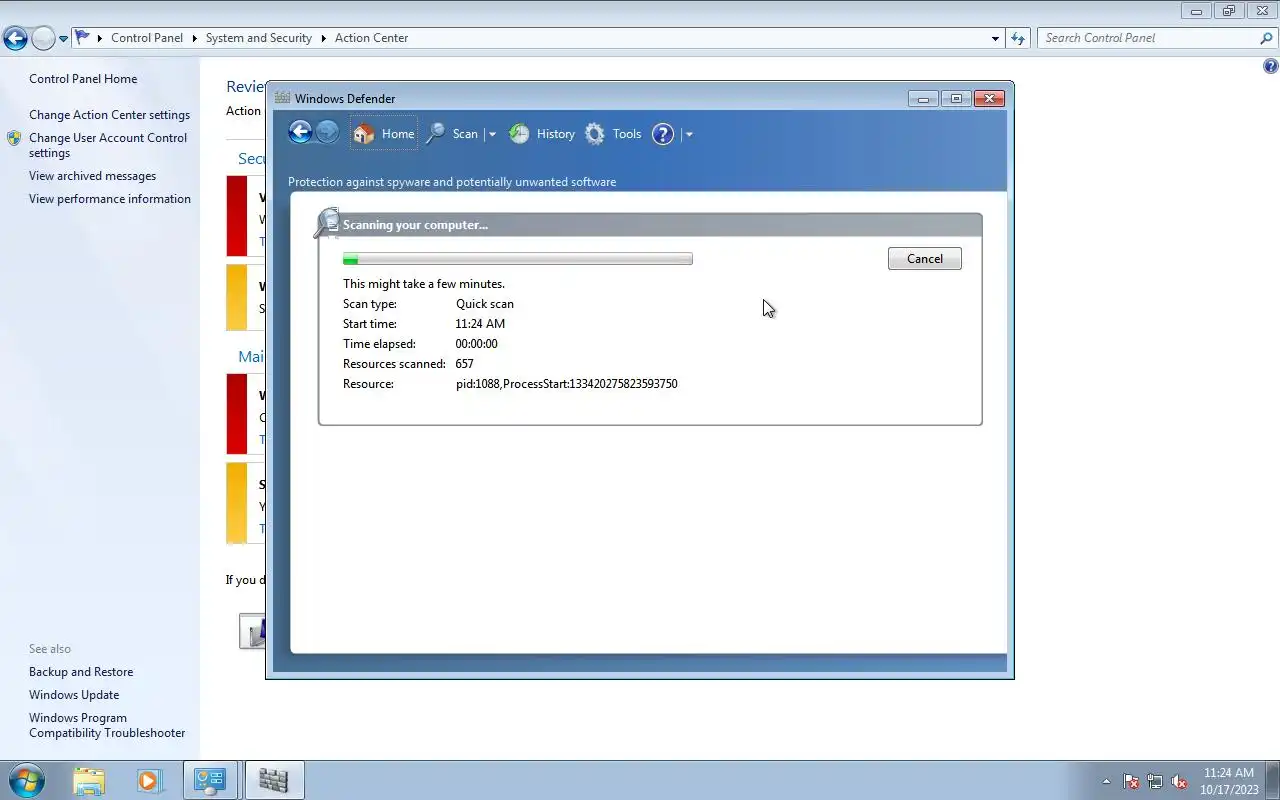This screenshot has width=1280, height=800.
Task: Open Backup and Restore link
Action: [x=81, y=672]
